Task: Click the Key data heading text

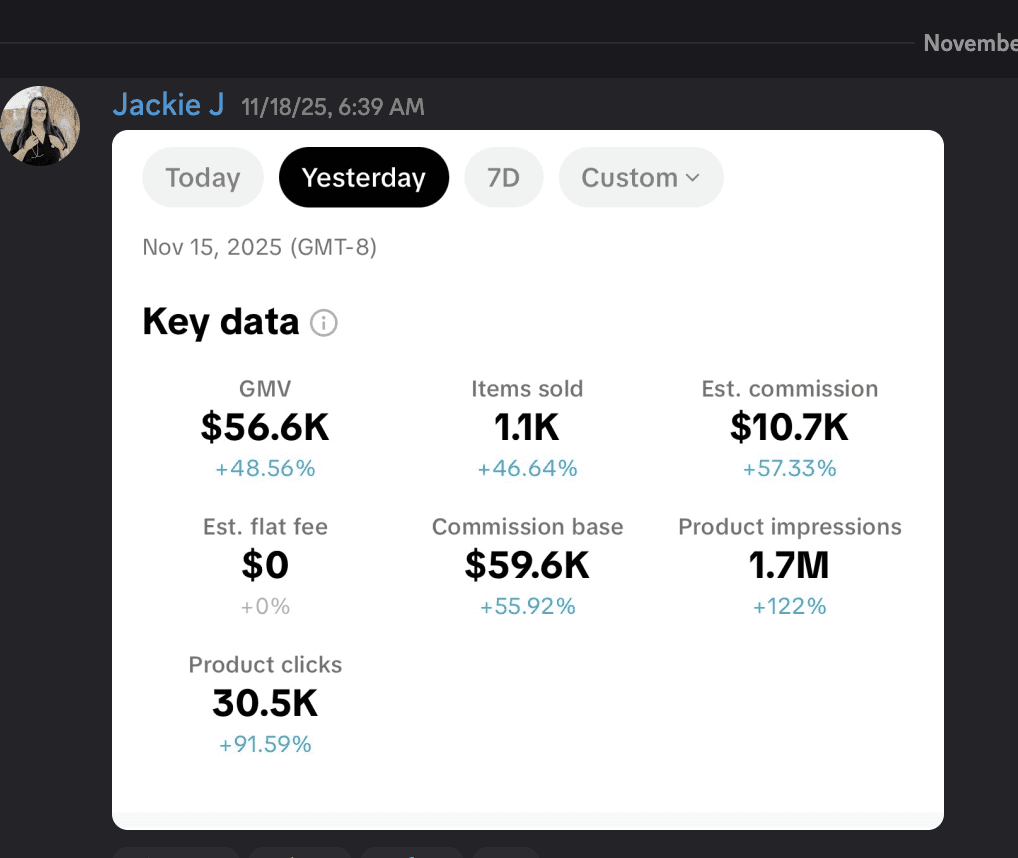Action: [221, 322]
